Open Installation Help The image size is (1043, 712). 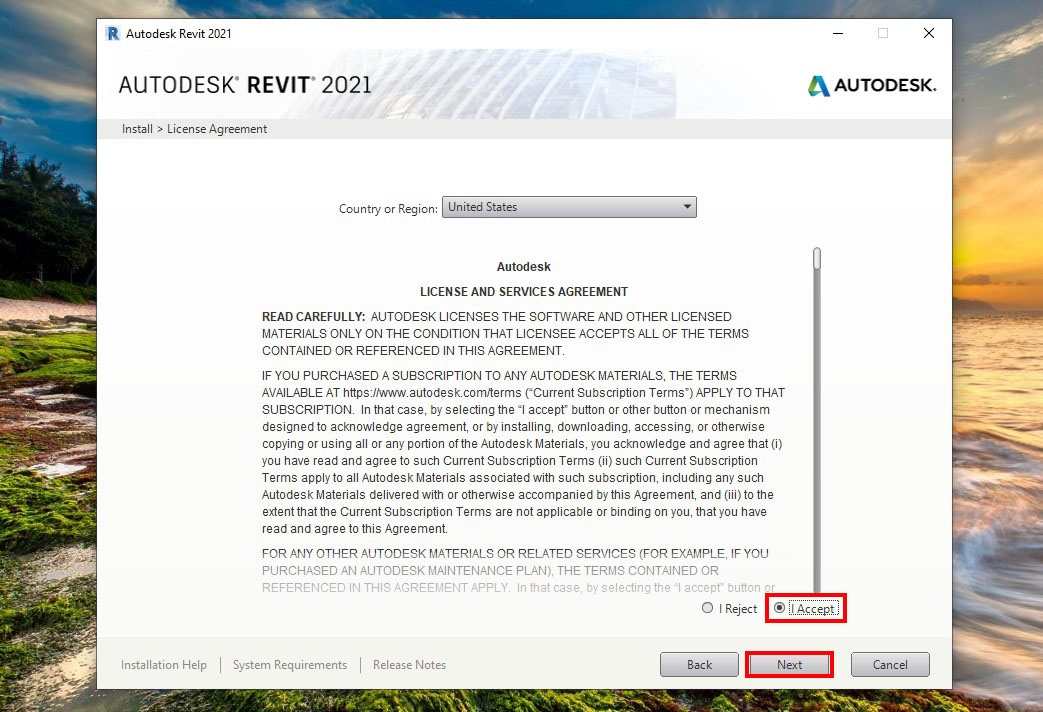163,664
